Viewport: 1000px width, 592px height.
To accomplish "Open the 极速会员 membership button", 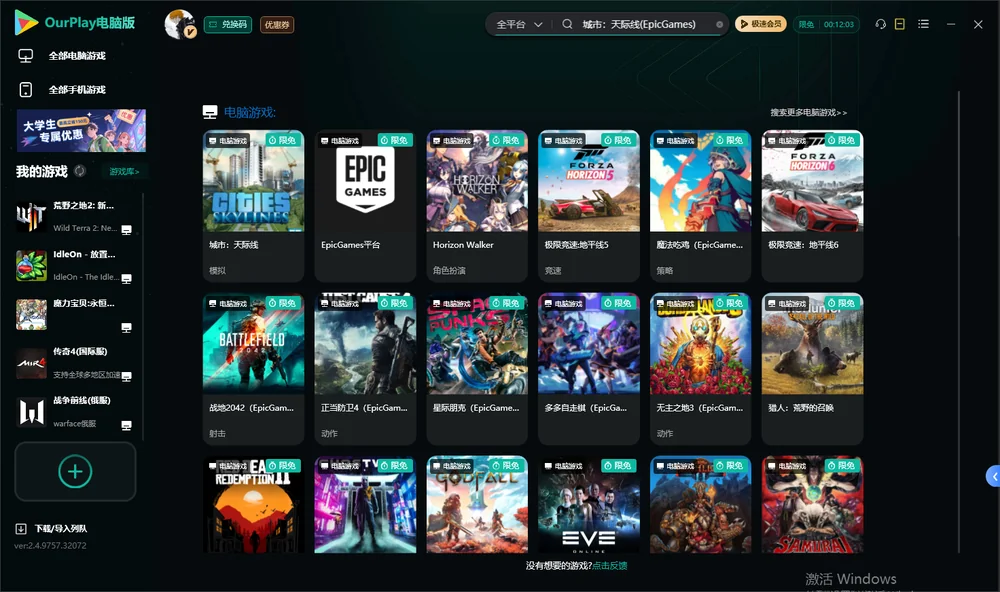I will click(x=761, y=24).
